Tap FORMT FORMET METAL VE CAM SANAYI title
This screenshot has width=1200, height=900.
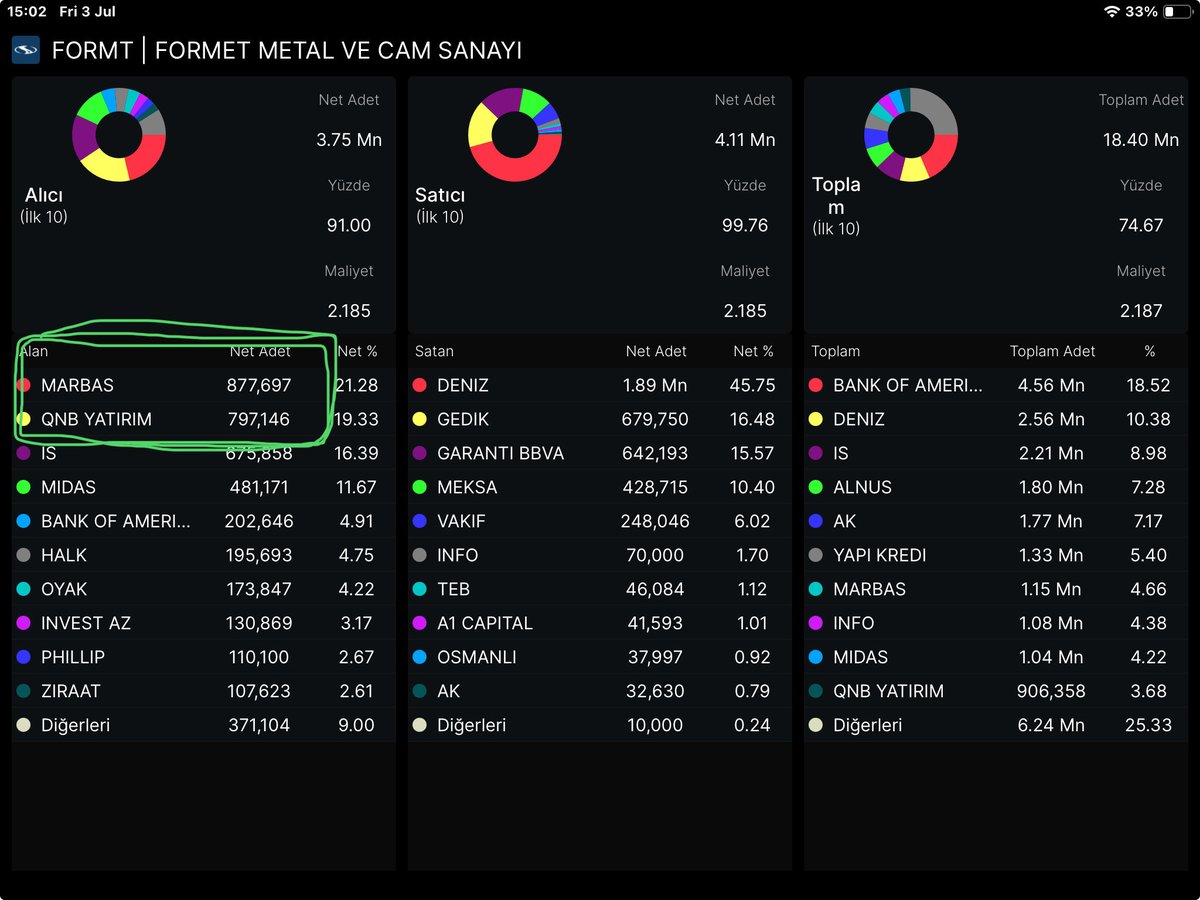(287, 51)
